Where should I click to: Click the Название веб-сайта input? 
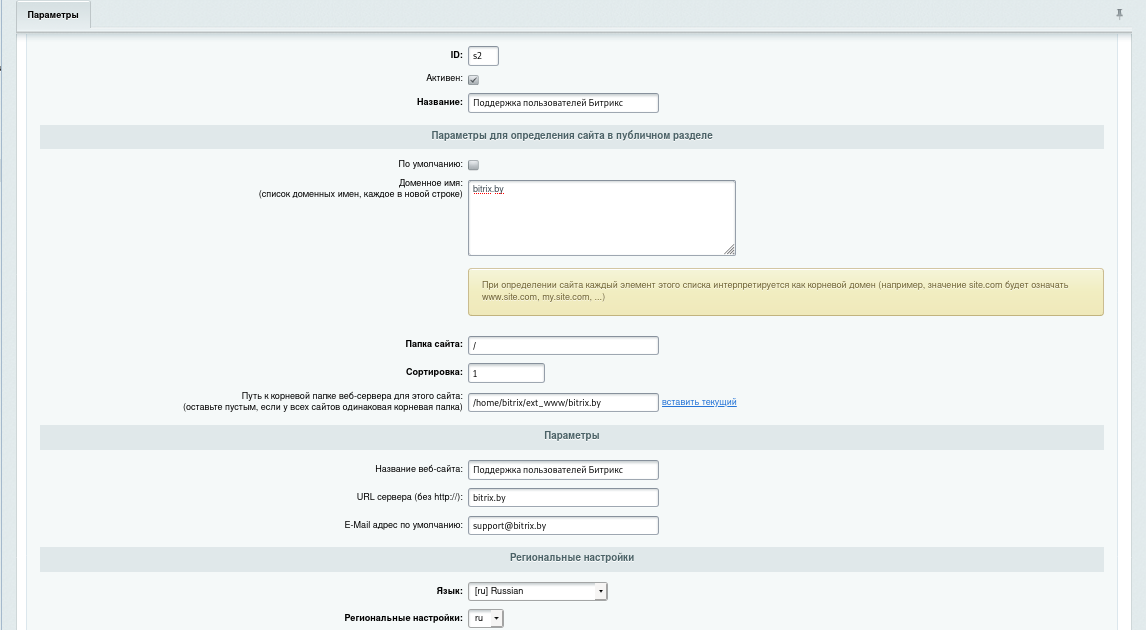[563, 470]
